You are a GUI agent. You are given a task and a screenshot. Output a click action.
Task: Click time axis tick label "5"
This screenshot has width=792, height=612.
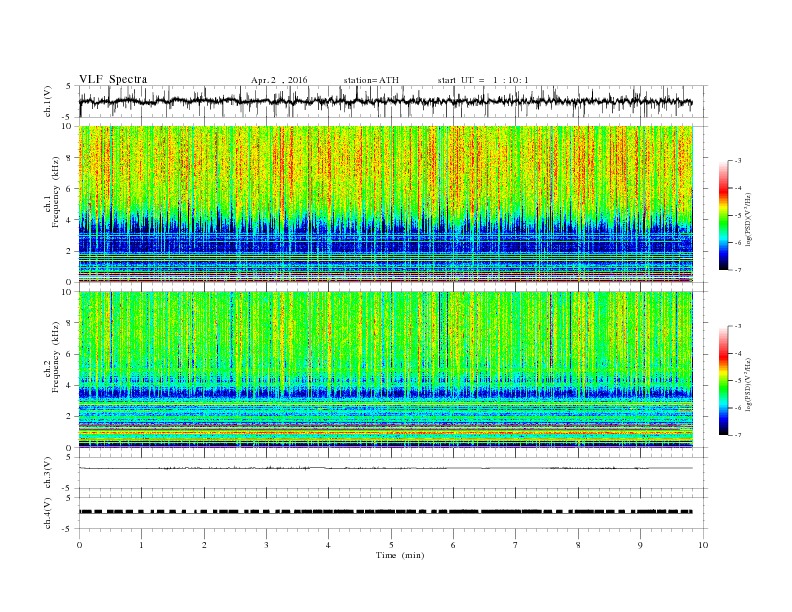coord(391,545)
